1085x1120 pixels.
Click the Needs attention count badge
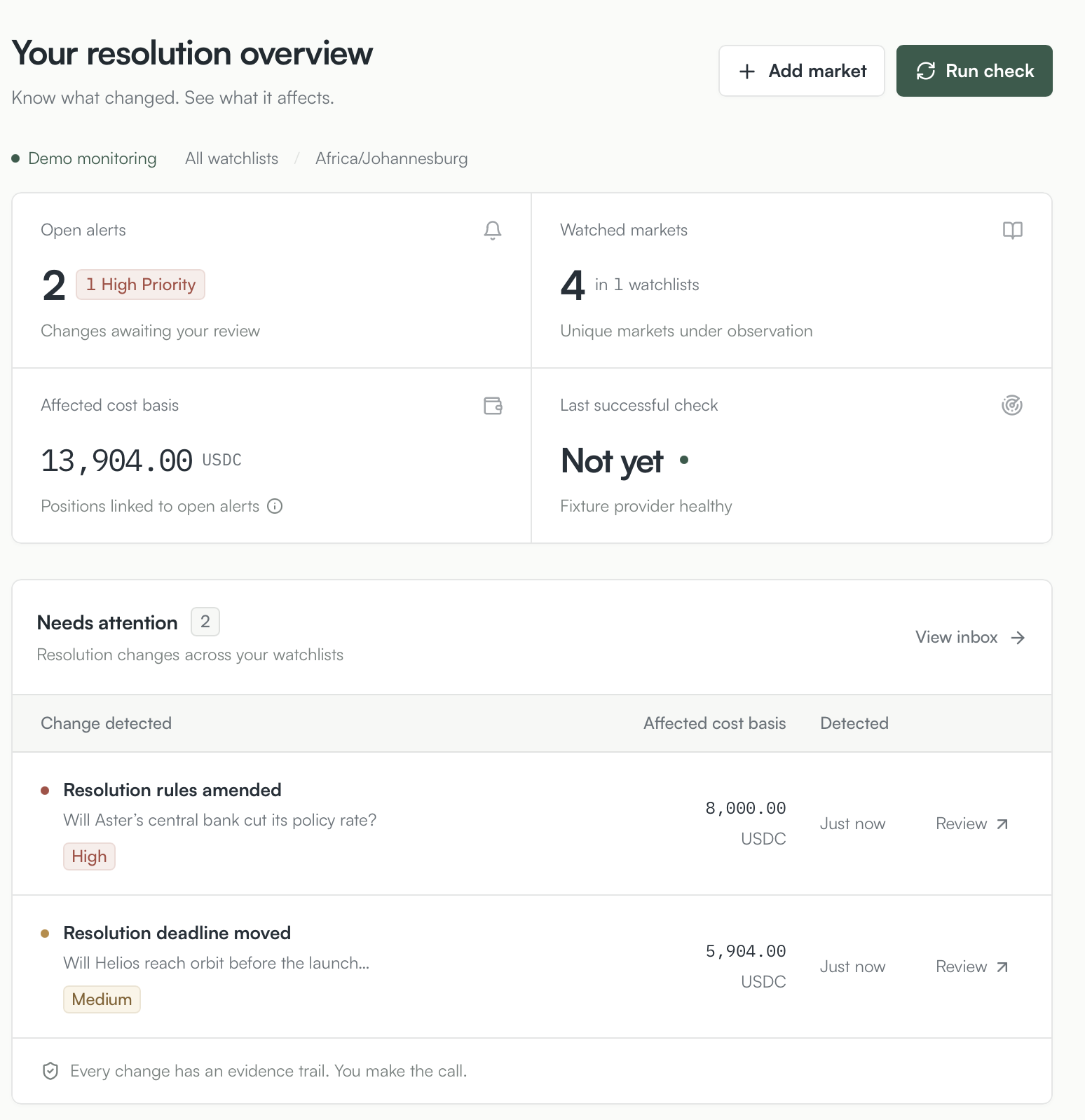pos(205,622)
